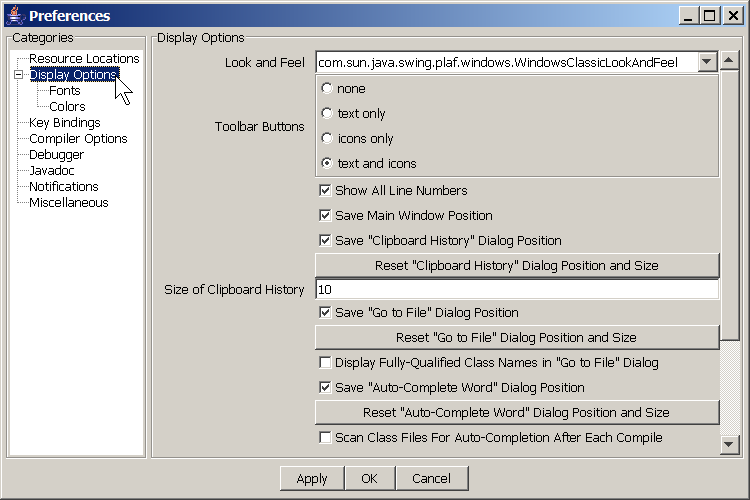Open the Look and Feel dropdown

[x=707, y=62]
